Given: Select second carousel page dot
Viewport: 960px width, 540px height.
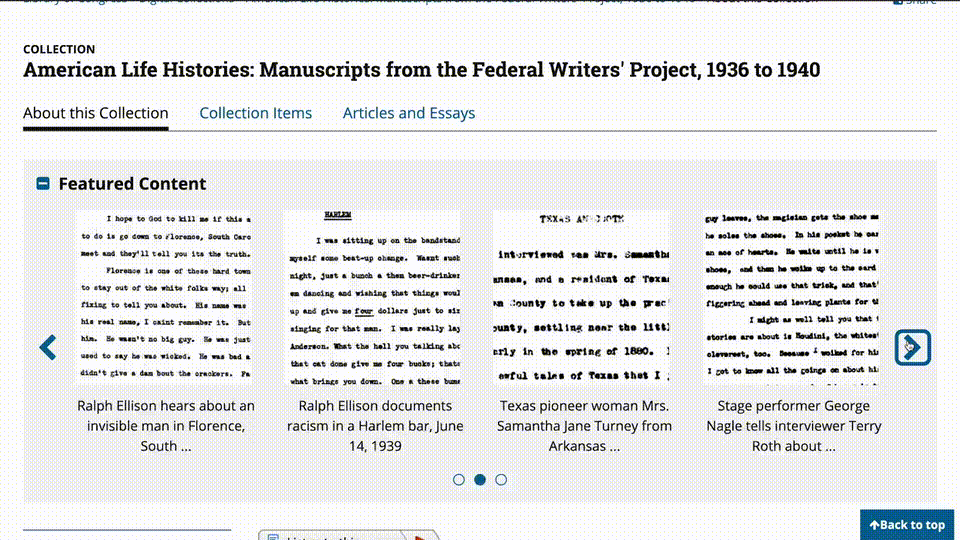Looking at the screenshot, I should click(x=480, y=479).
